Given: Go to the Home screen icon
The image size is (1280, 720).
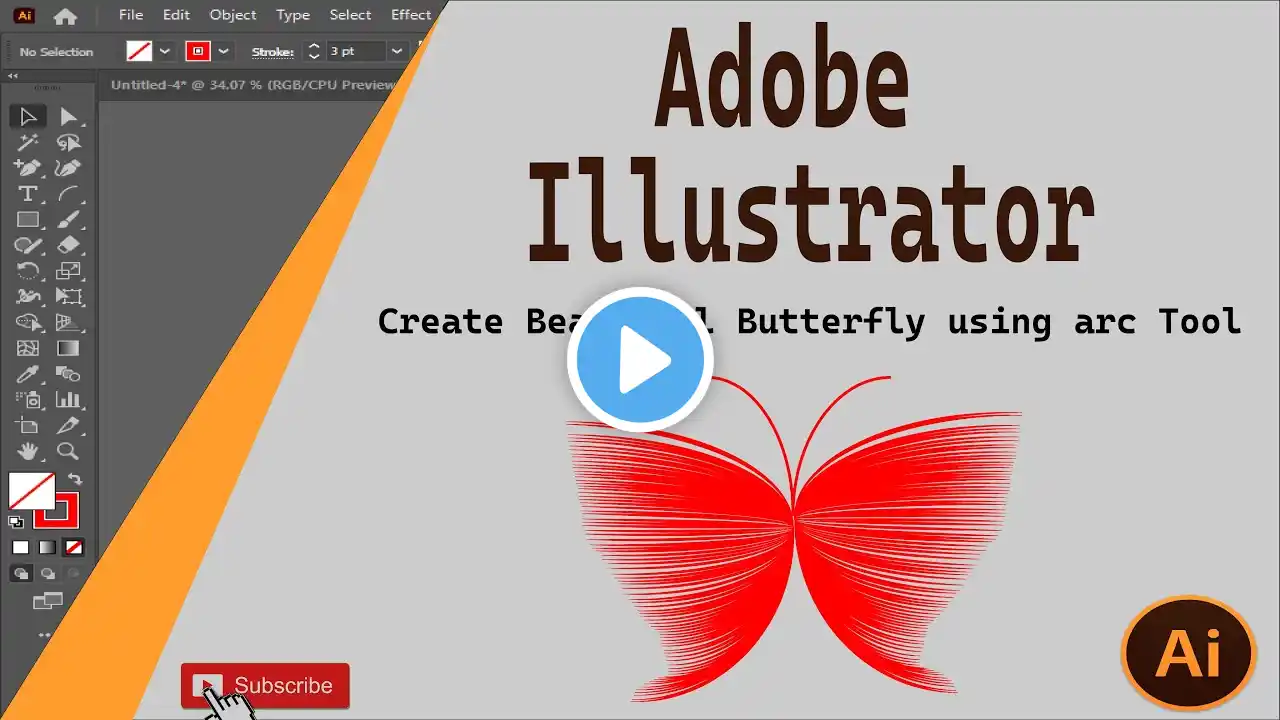Looking at the screenshot, I should (x=65, y=16).
